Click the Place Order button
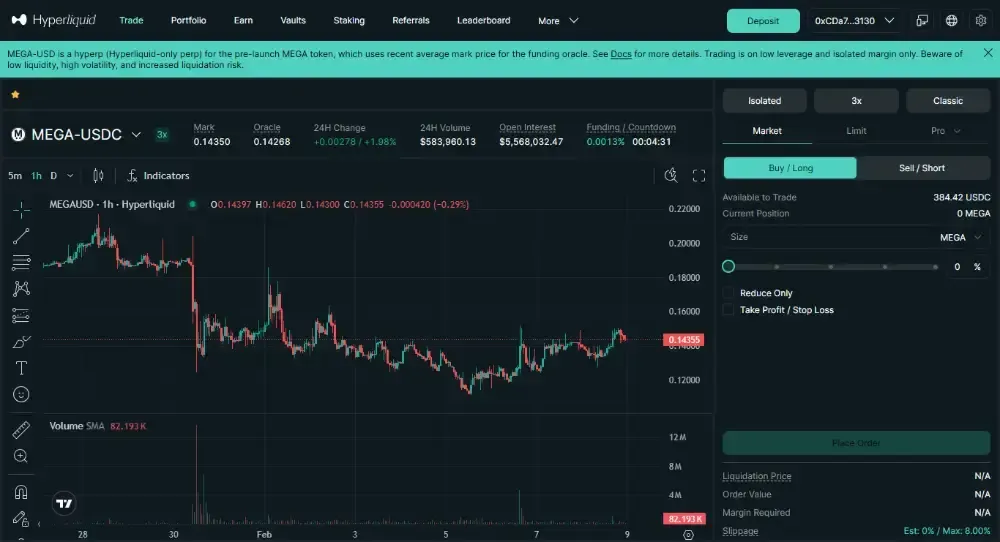 pos(856,443)
